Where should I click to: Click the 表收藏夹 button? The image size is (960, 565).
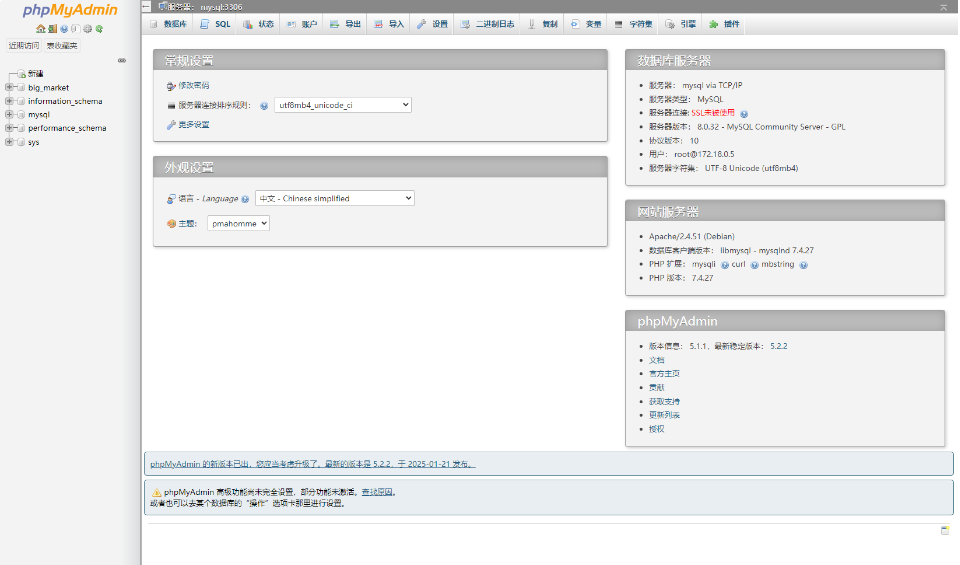coord(62,45)
